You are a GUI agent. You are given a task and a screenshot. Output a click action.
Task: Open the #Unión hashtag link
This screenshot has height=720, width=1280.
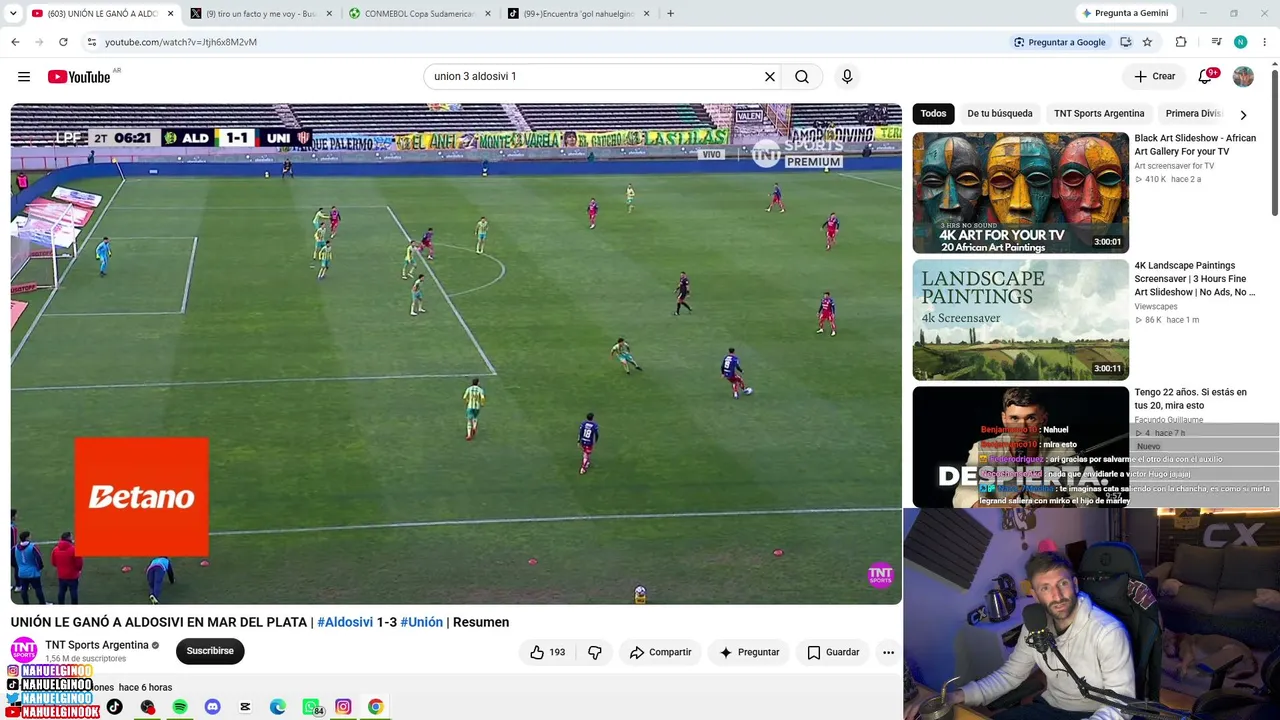click(421, 622)
